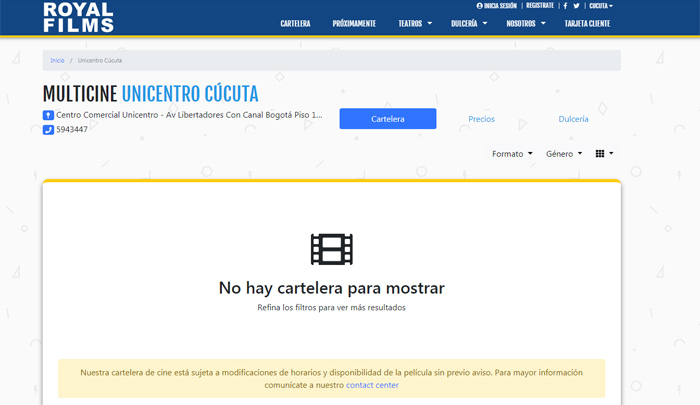Expand the Teatros menu
700x405 pixels.
click(x=415, y=23)
